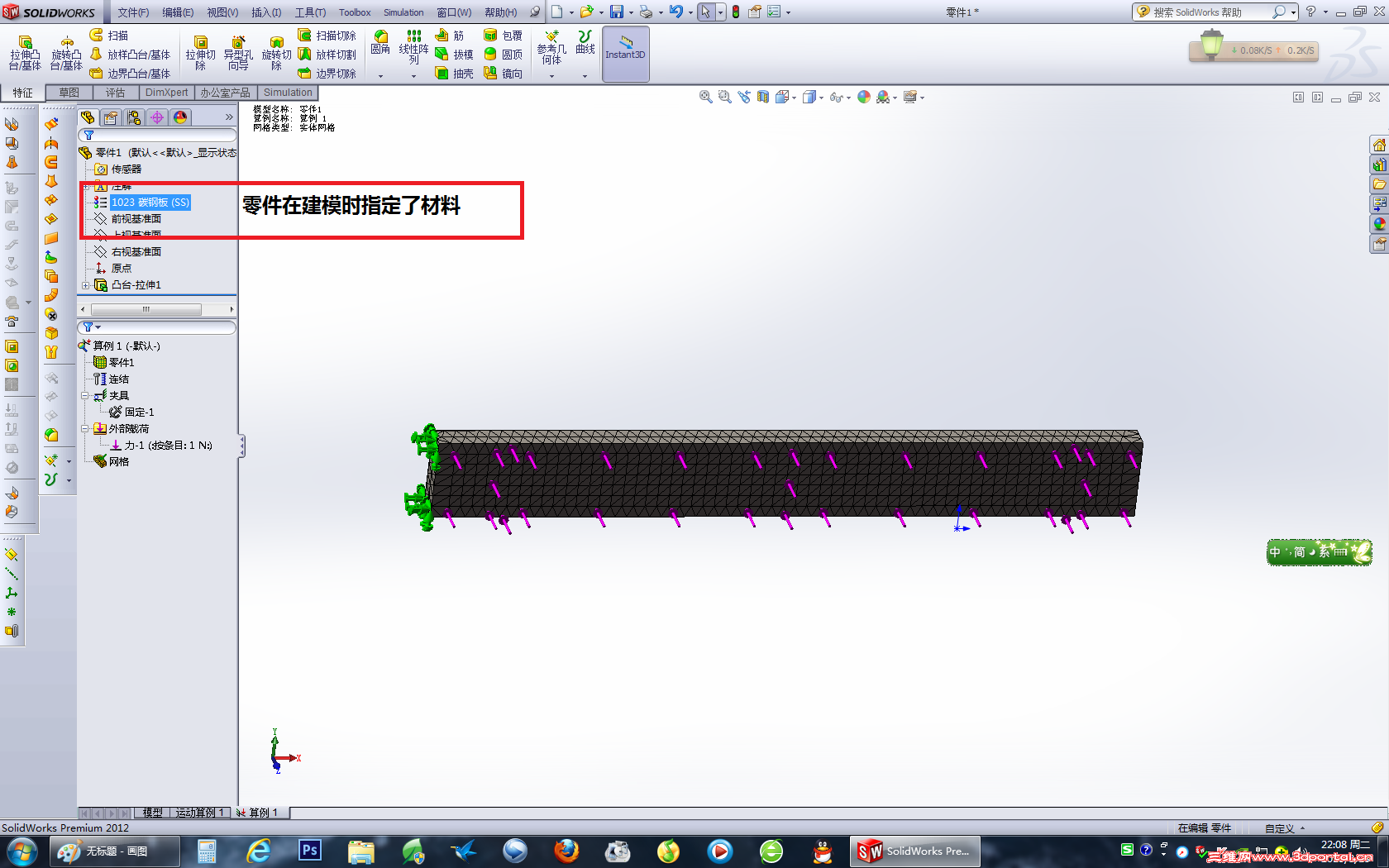This screenshot has width=1389, height=868.
Task: Click the Rebuild traffic light icon
Action: click(735, 12)
